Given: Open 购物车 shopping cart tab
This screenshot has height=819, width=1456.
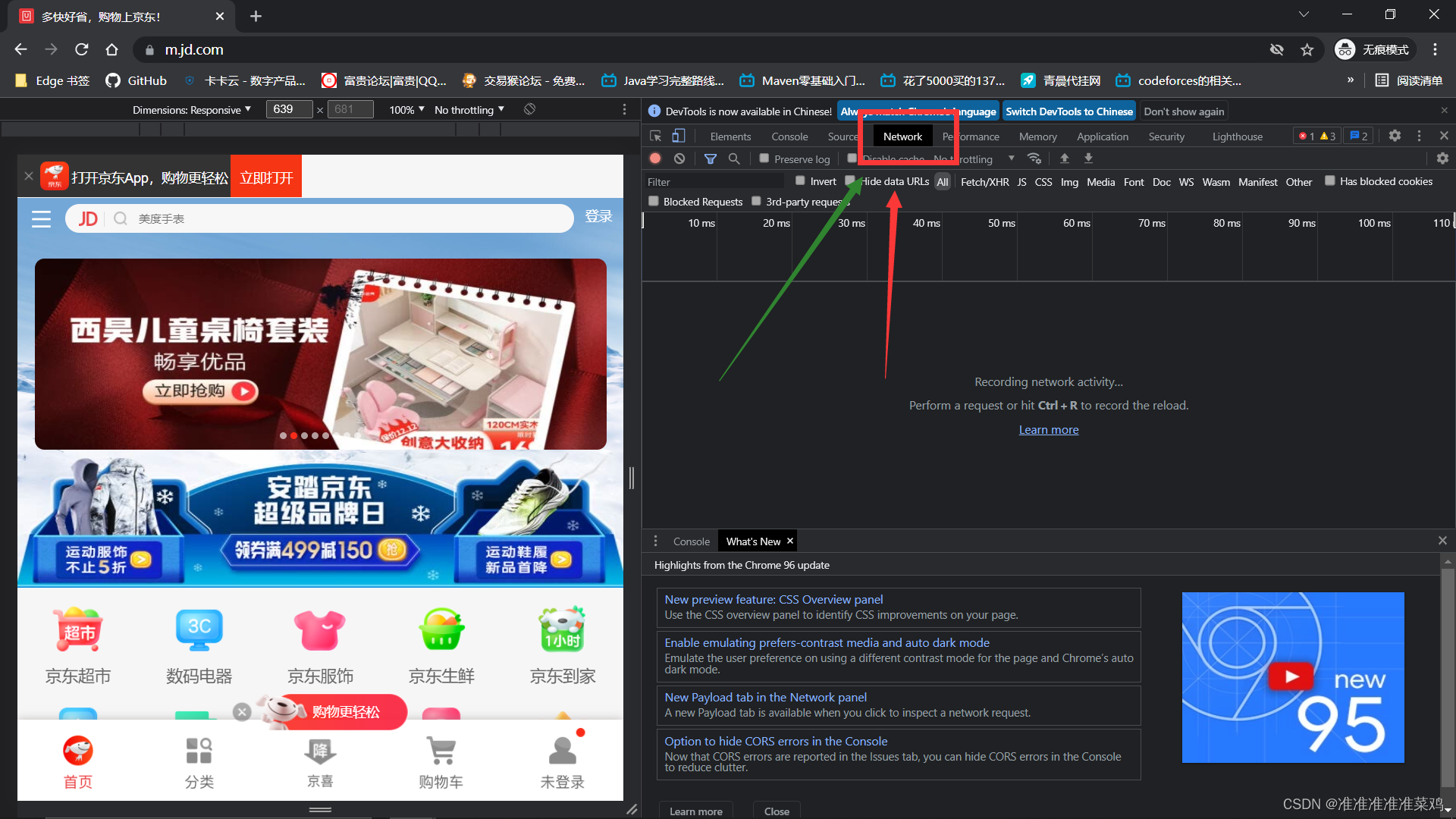Looking at the screenshot, I should point(441,762).
